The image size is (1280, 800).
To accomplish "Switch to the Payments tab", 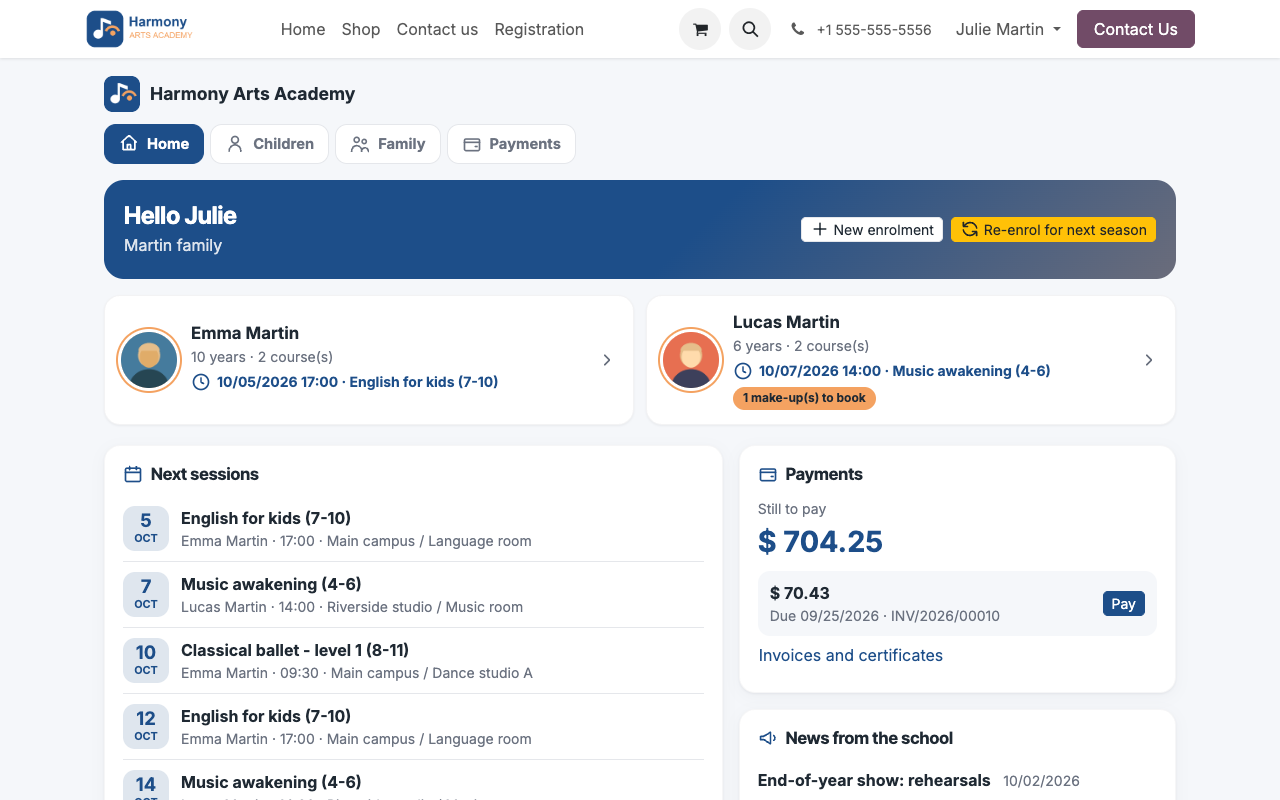I will [511, 144].
